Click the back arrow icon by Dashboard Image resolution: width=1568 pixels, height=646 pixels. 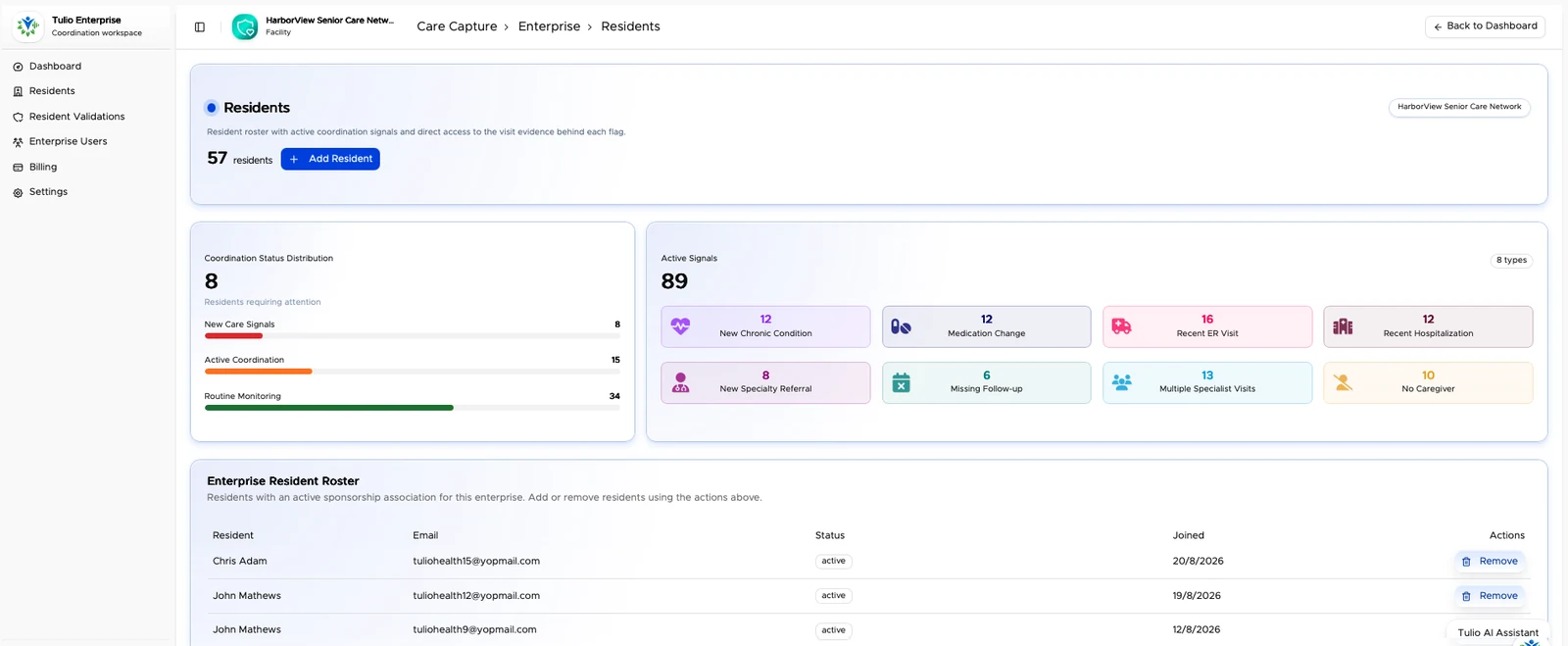click(1438, 27)
